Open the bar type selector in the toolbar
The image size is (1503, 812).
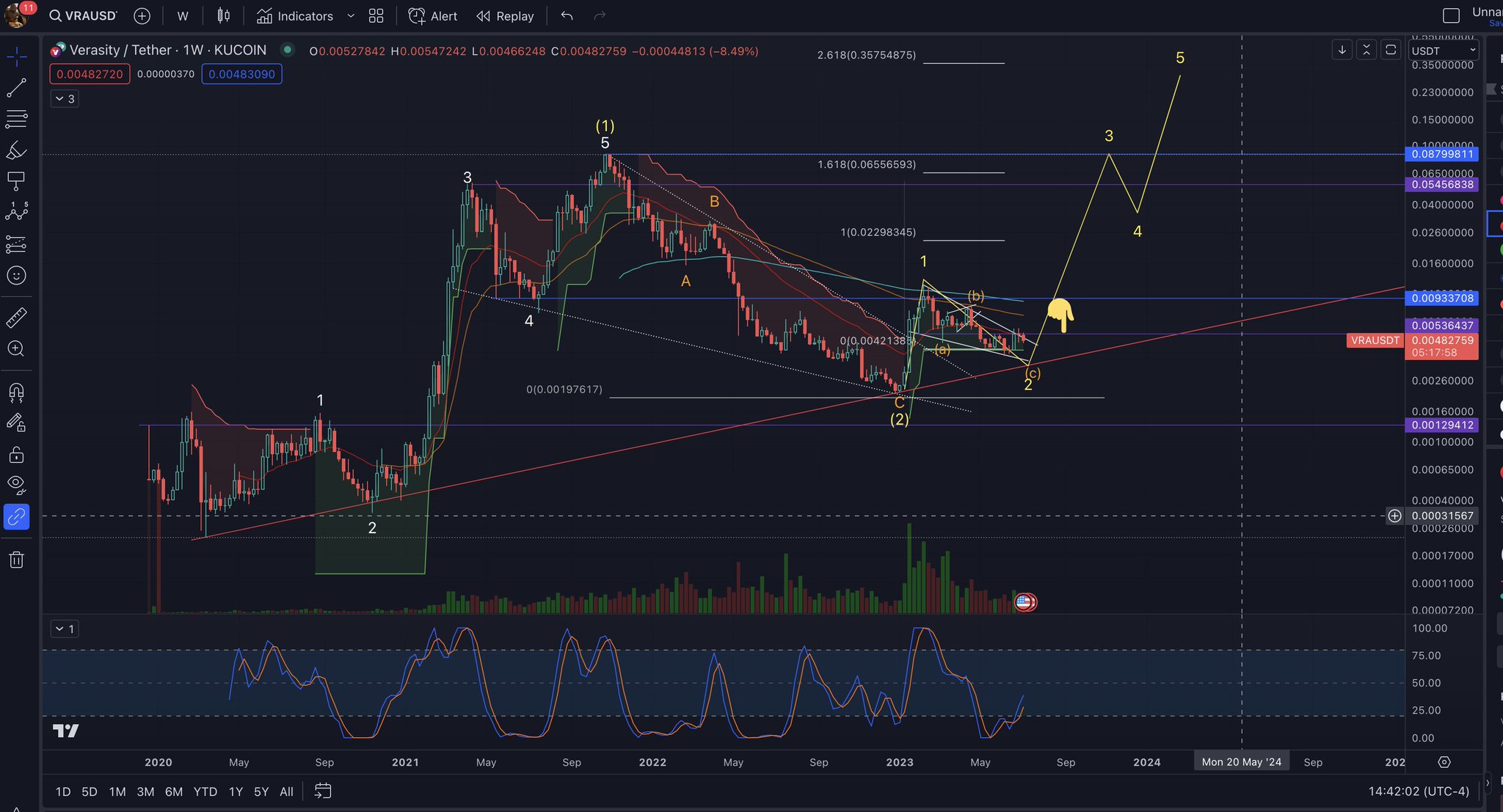click(x=224, y=15)
